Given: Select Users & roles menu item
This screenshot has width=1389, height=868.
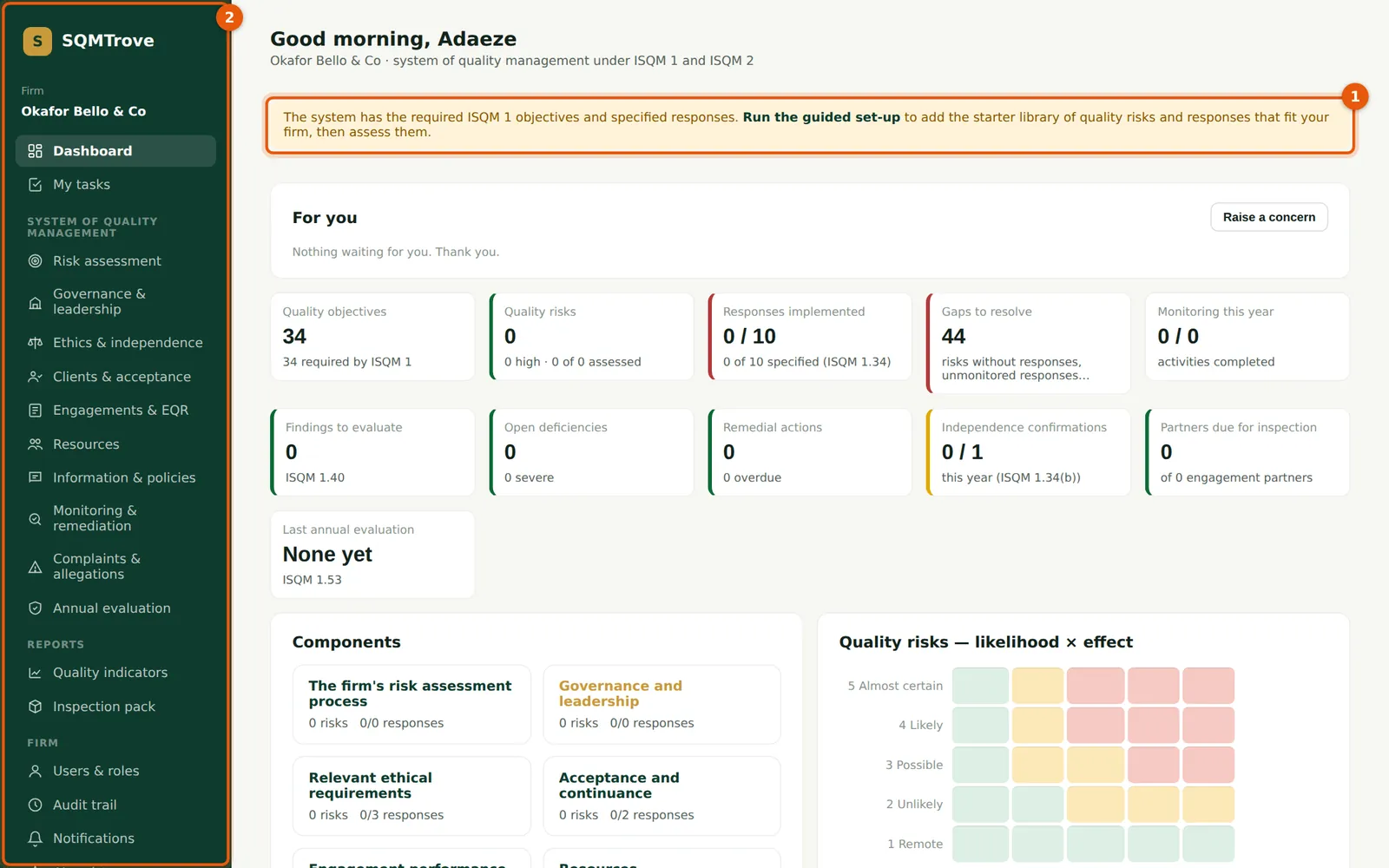Looking at the screenshot, I should click(x=115, y=771).
